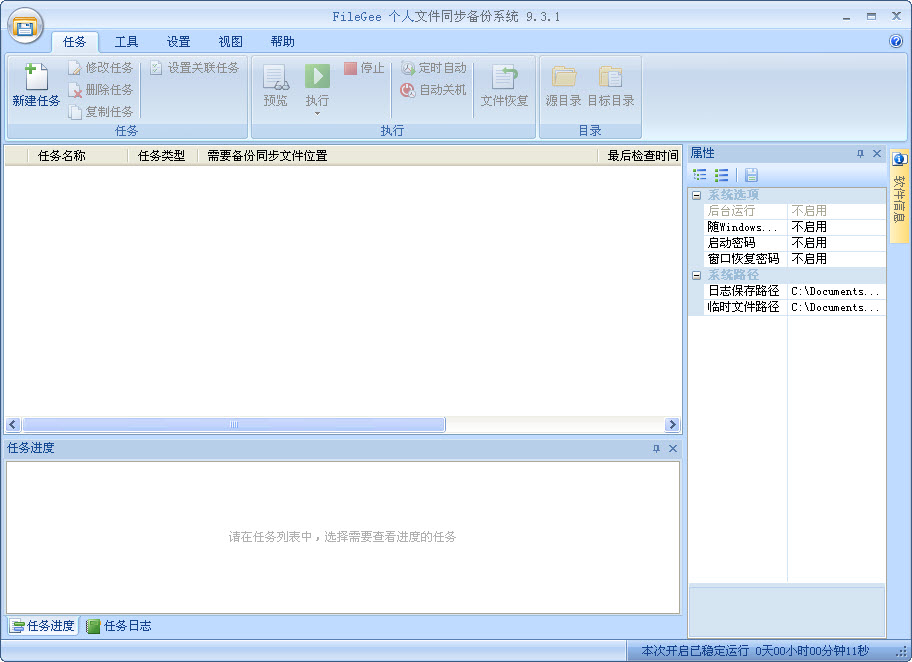Create a new task with 新建任务
Image resolution: width=912 pixels, height=662 pixels.
pyautogui.click(x=36, y=85)
